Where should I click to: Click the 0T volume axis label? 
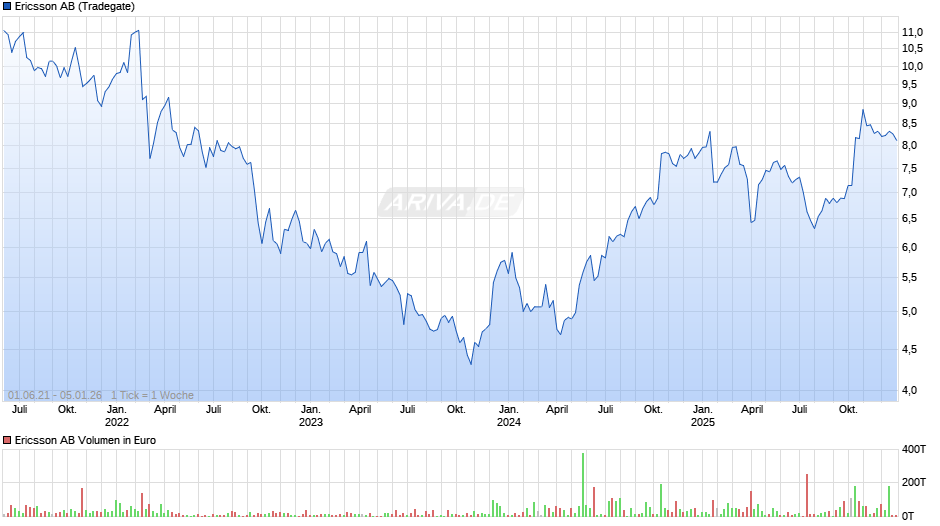pyautogui.click(x=908, y=516)
